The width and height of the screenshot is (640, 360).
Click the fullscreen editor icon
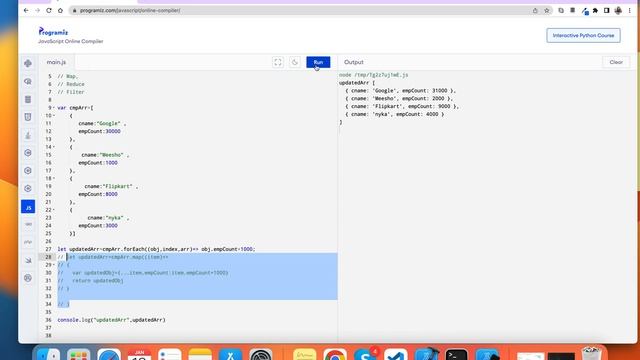[278, 62]
